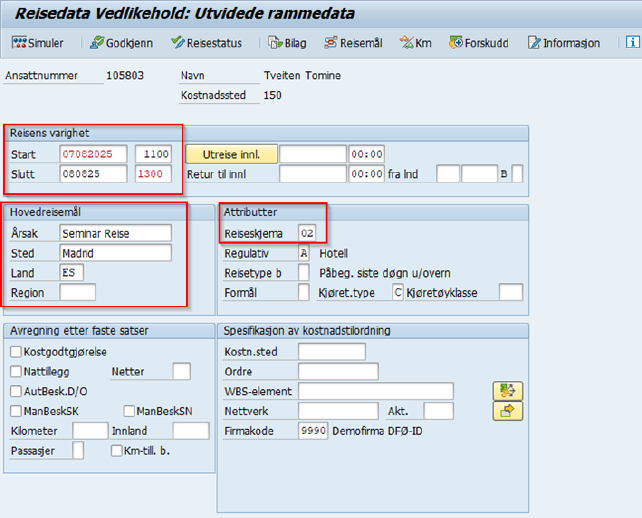Image resolution: width=642 pixels, height=518 pixels.
Task: Click the upper yellow cost distribution icon
Action: pyautogui.click(x=508, y=391)
